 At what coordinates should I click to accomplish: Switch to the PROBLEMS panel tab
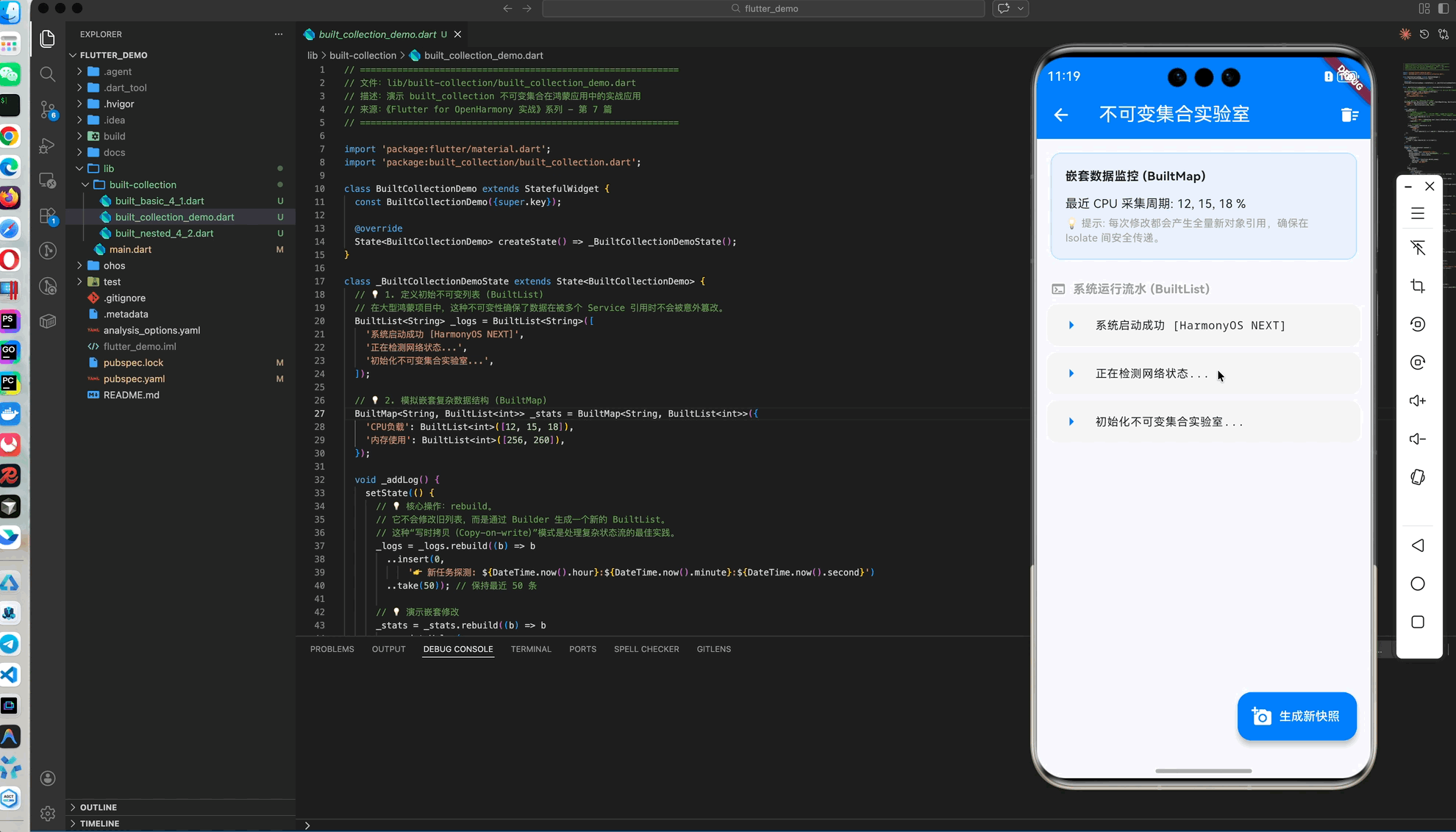click(x=332, y=649)
